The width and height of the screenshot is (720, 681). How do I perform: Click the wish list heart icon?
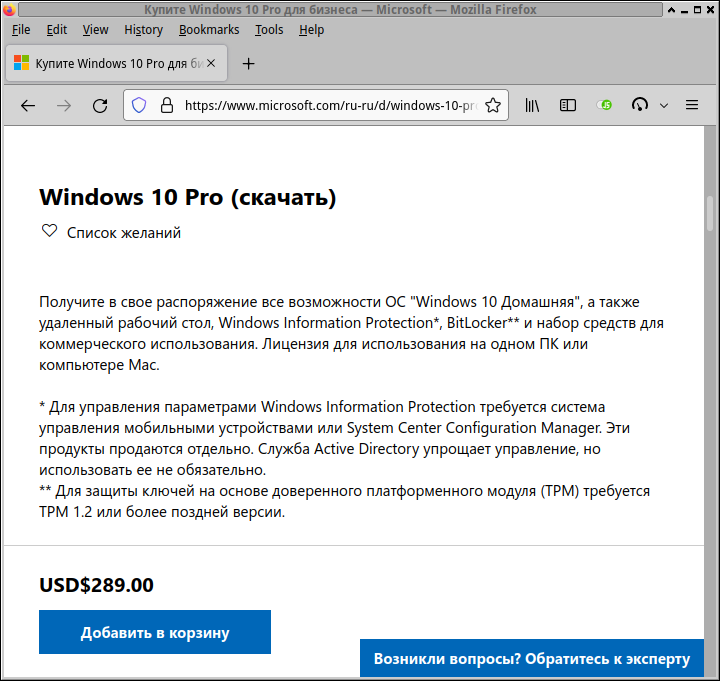[50, 231]
